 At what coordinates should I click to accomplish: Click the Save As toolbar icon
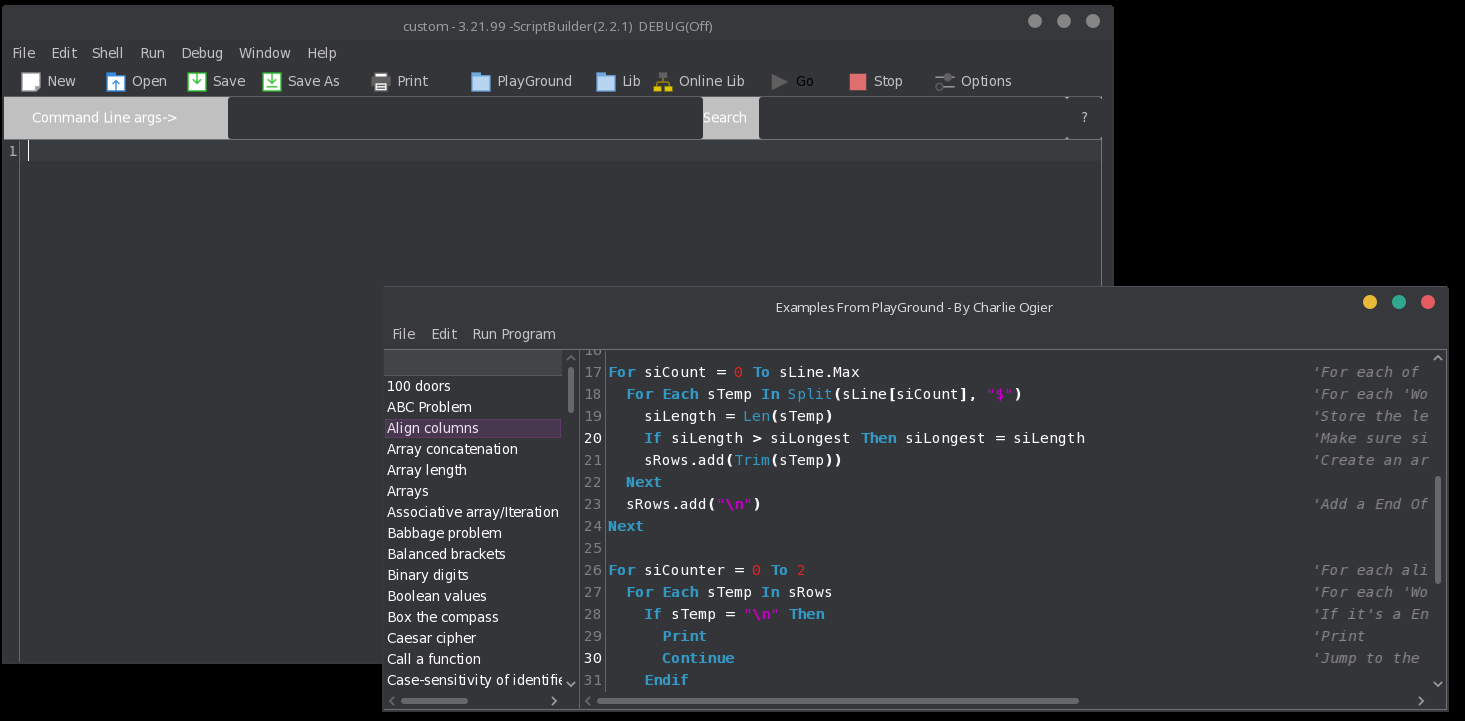tap(272, 82)
